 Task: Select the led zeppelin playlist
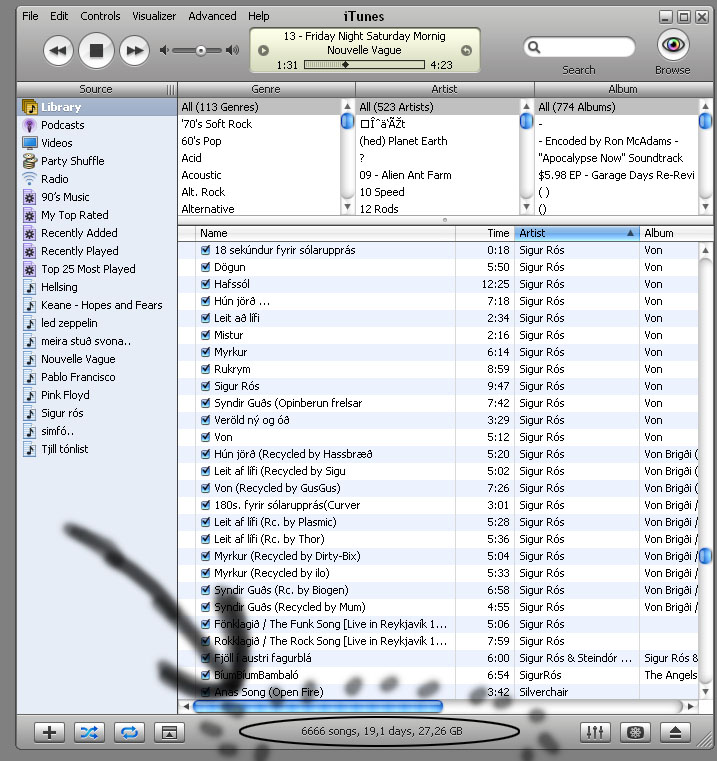(69, 323)
